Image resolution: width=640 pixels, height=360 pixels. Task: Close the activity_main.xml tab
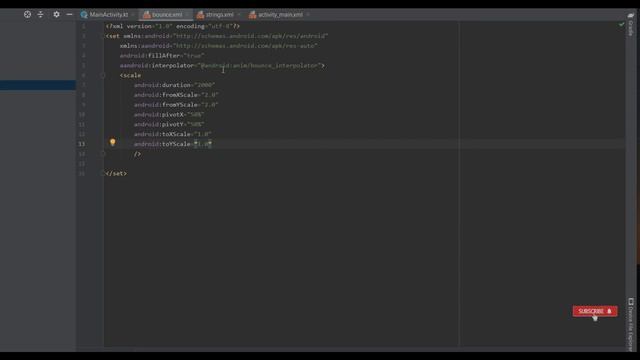[308, 15]
